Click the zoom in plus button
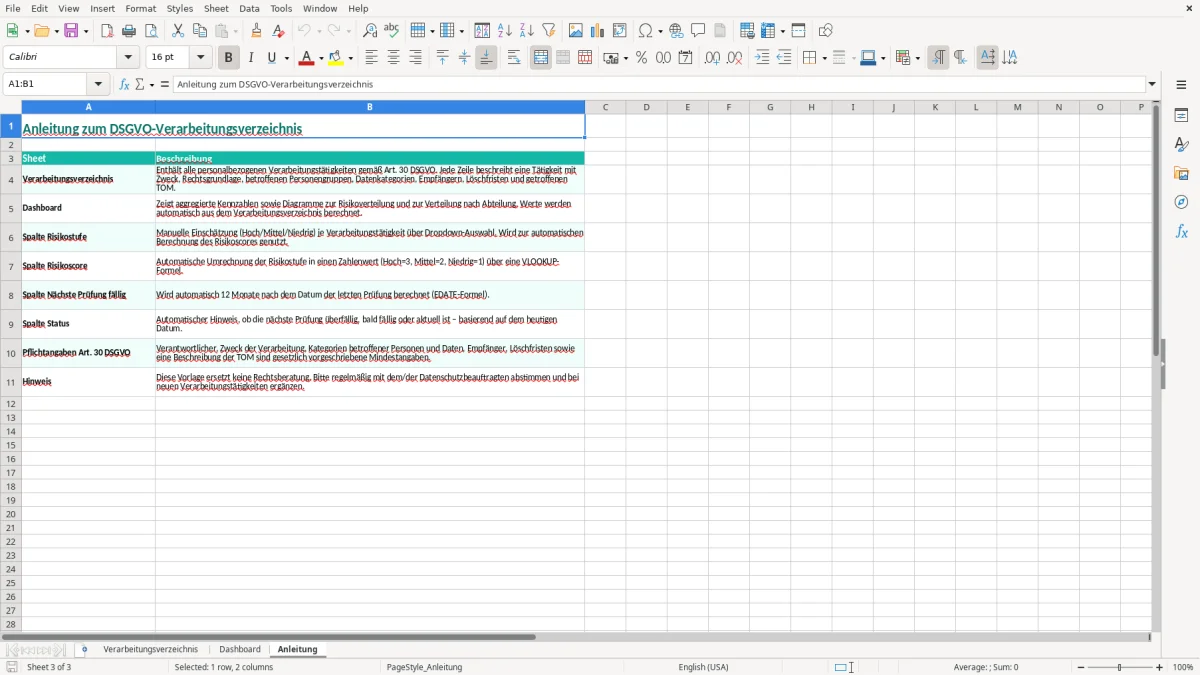 1160,667
